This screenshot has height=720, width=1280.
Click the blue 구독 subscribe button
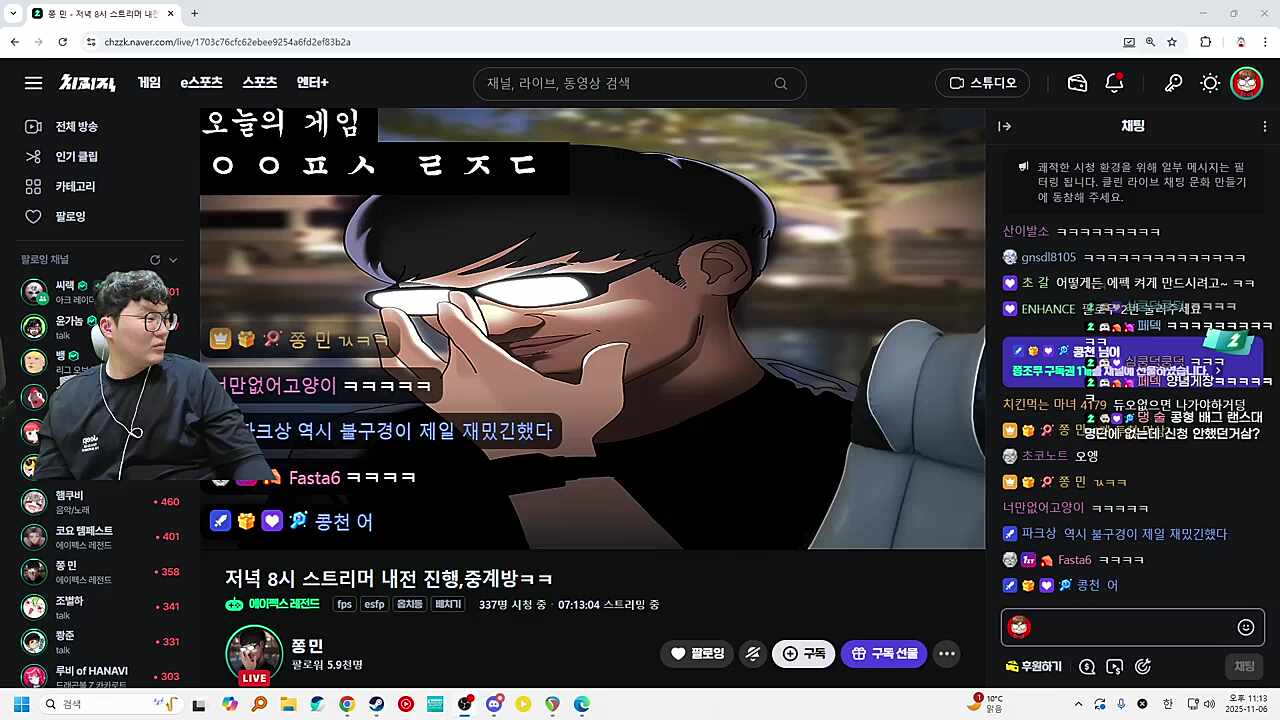point(803,653)
